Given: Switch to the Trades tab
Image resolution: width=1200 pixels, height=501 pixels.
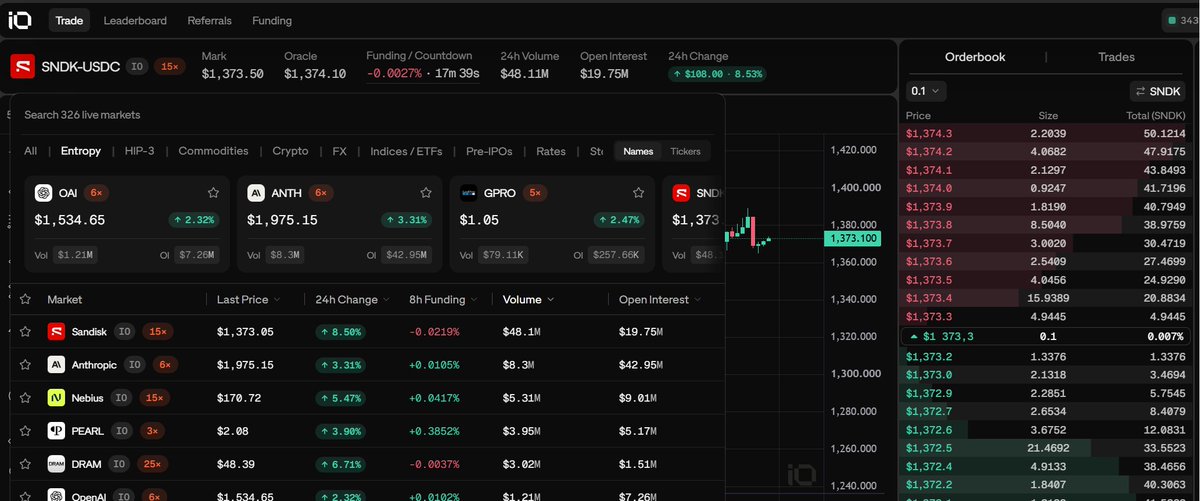Looking at the screenshot, I should (x=1116, y=57).
